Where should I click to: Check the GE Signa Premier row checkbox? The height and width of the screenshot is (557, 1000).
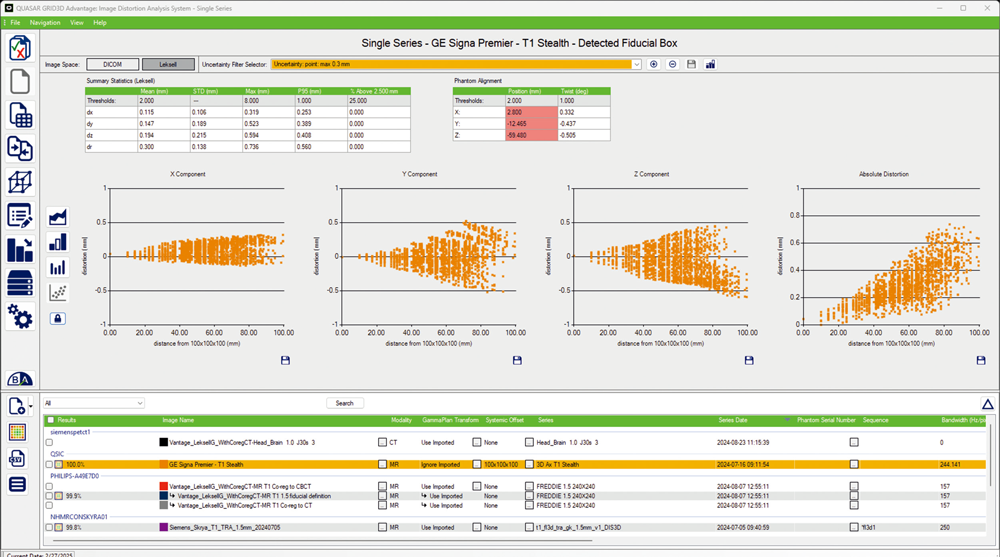click(49, 465)
